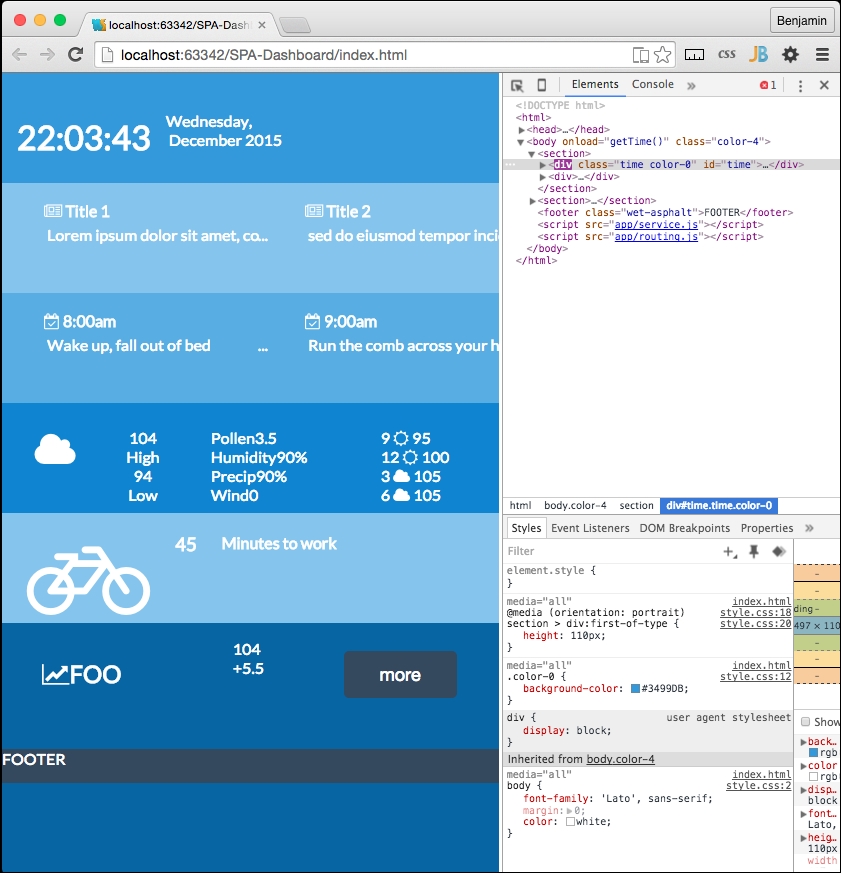Viewport: 841px width, 873px height.
Task: Click the newspaper icon beside Title 2
Action: (x=314, y=211)
